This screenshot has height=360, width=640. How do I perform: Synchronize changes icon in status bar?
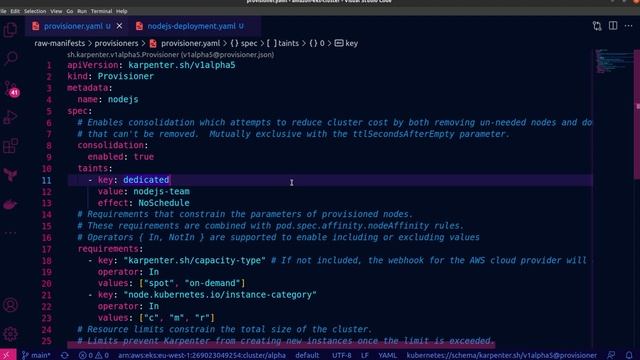click(x=64, y=355)
